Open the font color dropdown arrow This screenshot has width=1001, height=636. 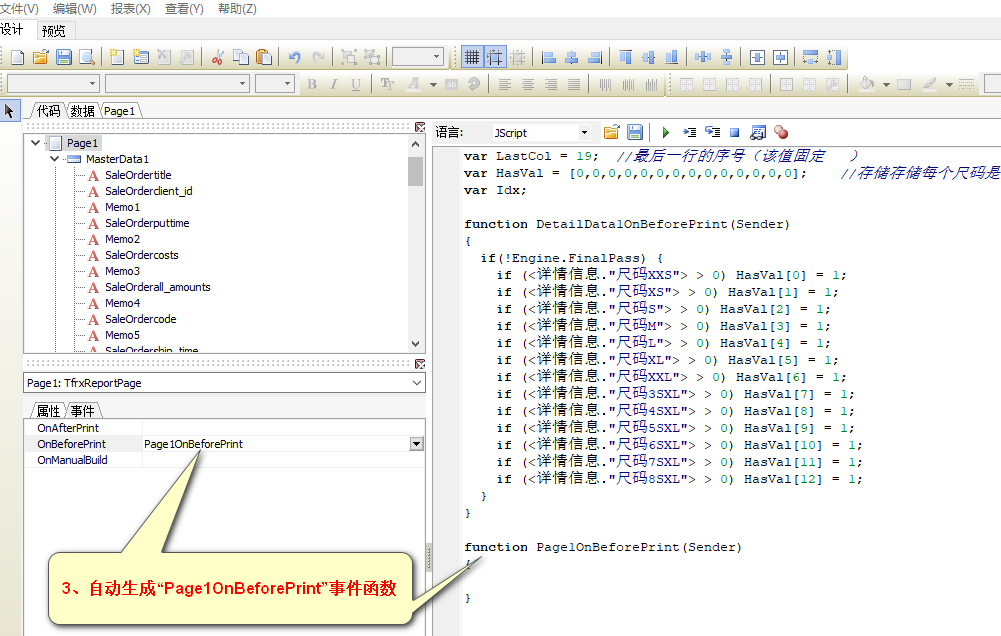433,84
